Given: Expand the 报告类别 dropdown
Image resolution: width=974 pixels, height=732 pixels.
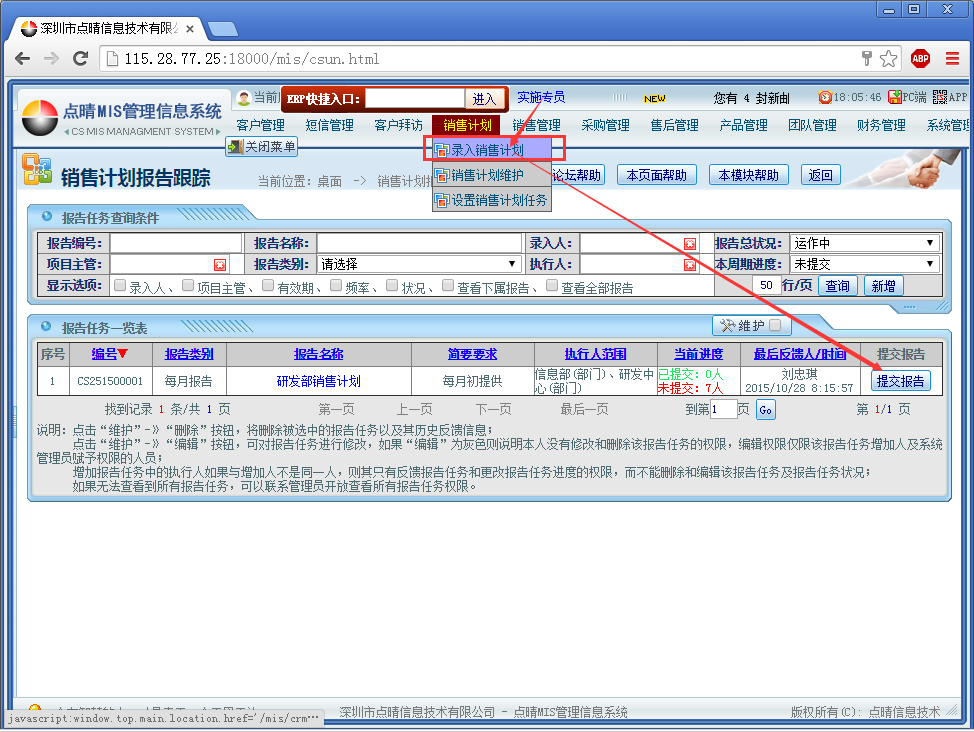Looking at the screenshot, I should click(419, 264).
